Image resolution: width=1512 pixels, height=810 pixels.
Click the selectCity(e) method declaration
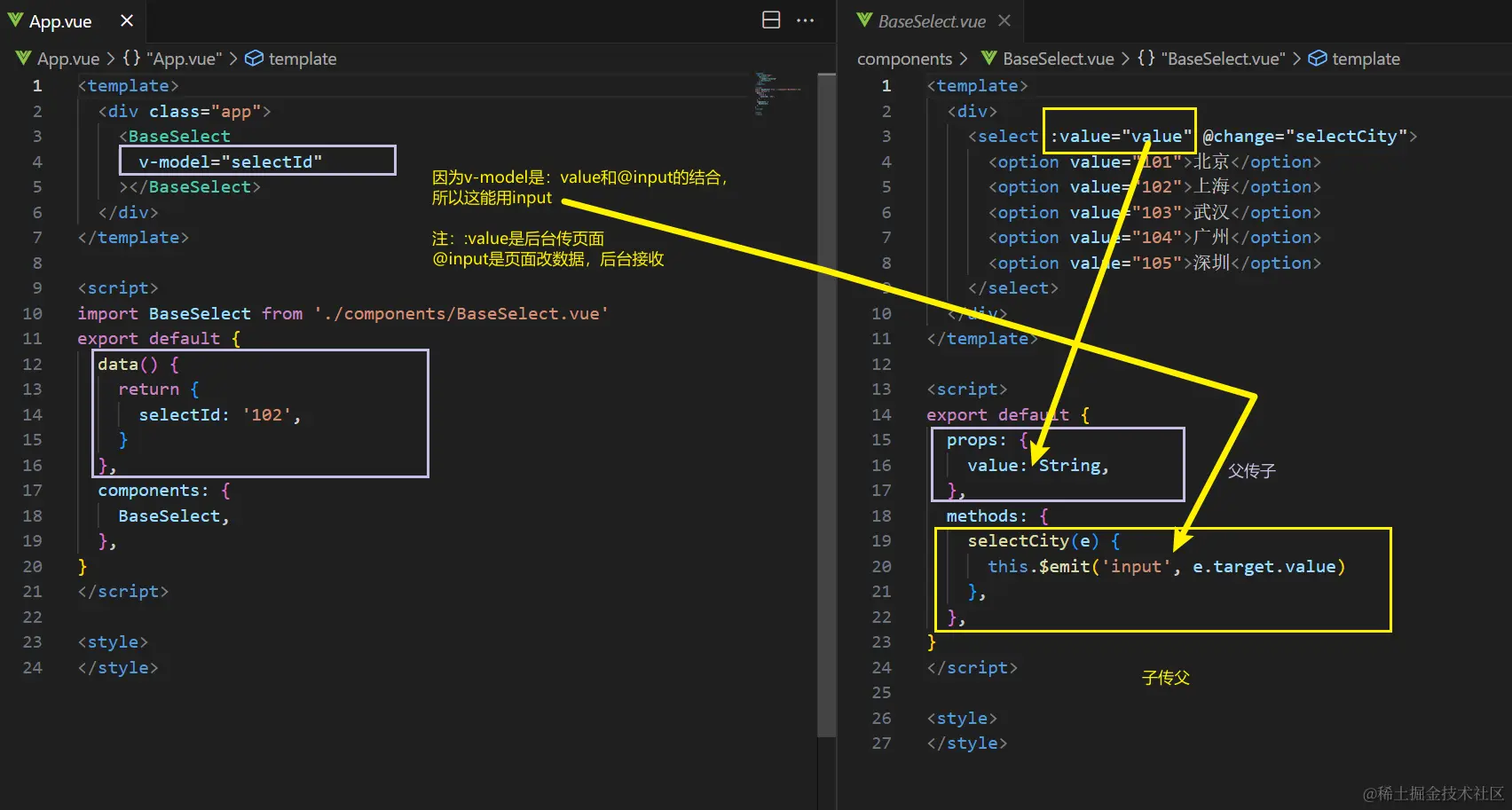click(1043, 540)
